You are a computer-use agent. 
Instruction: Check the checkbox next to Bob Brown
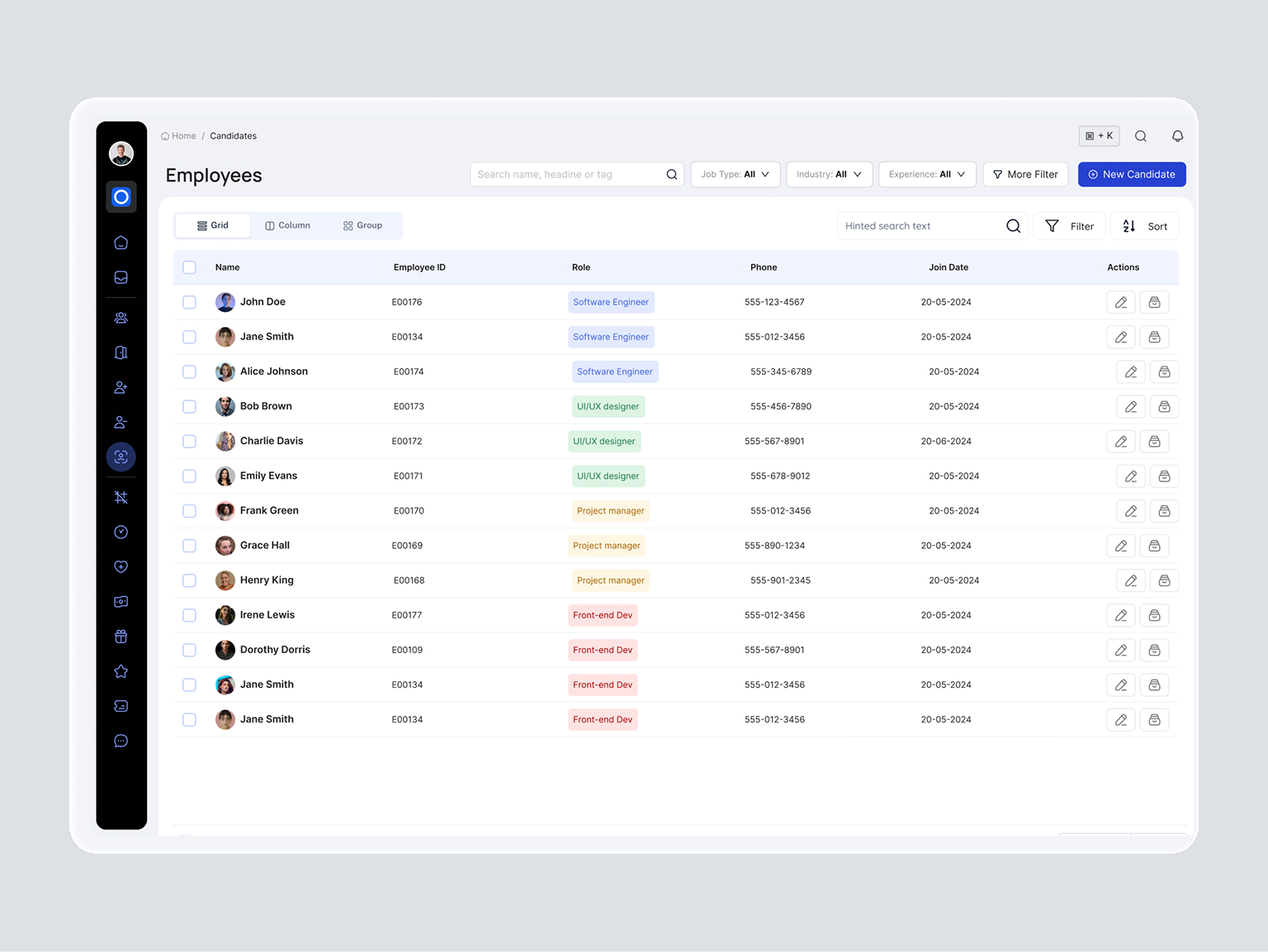(189, 406)
